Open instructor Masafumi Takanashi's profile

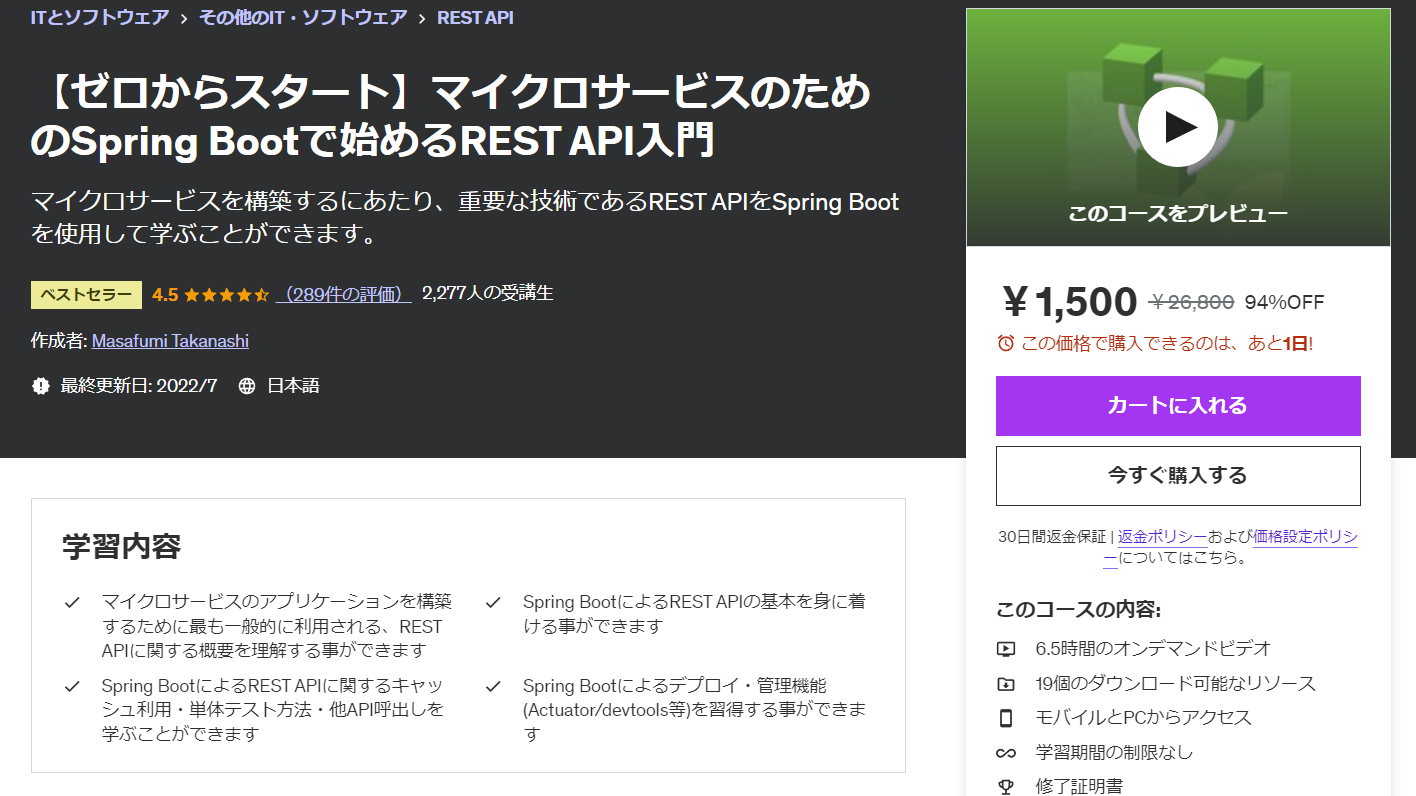click(x=170, y=341)
